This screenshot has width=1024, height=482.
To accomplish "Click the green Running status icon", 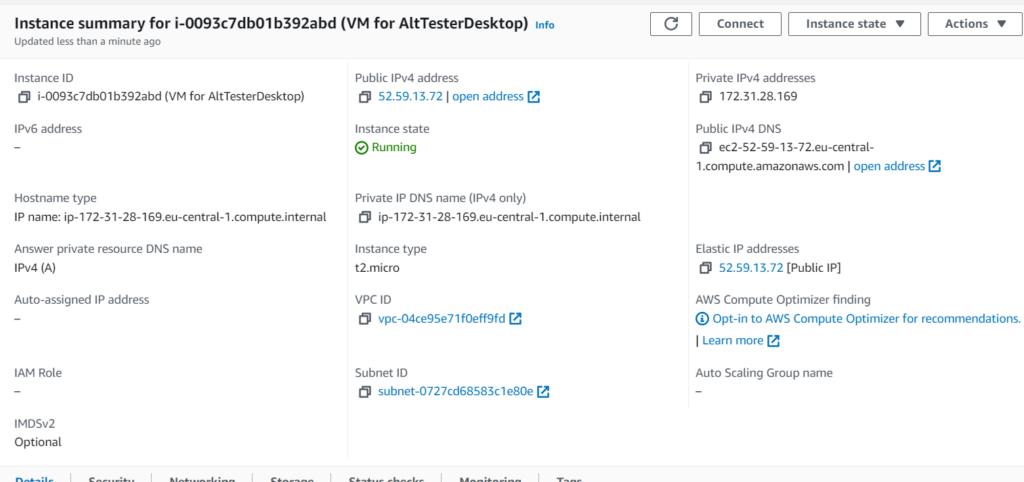I will click(x=362, y=148).
